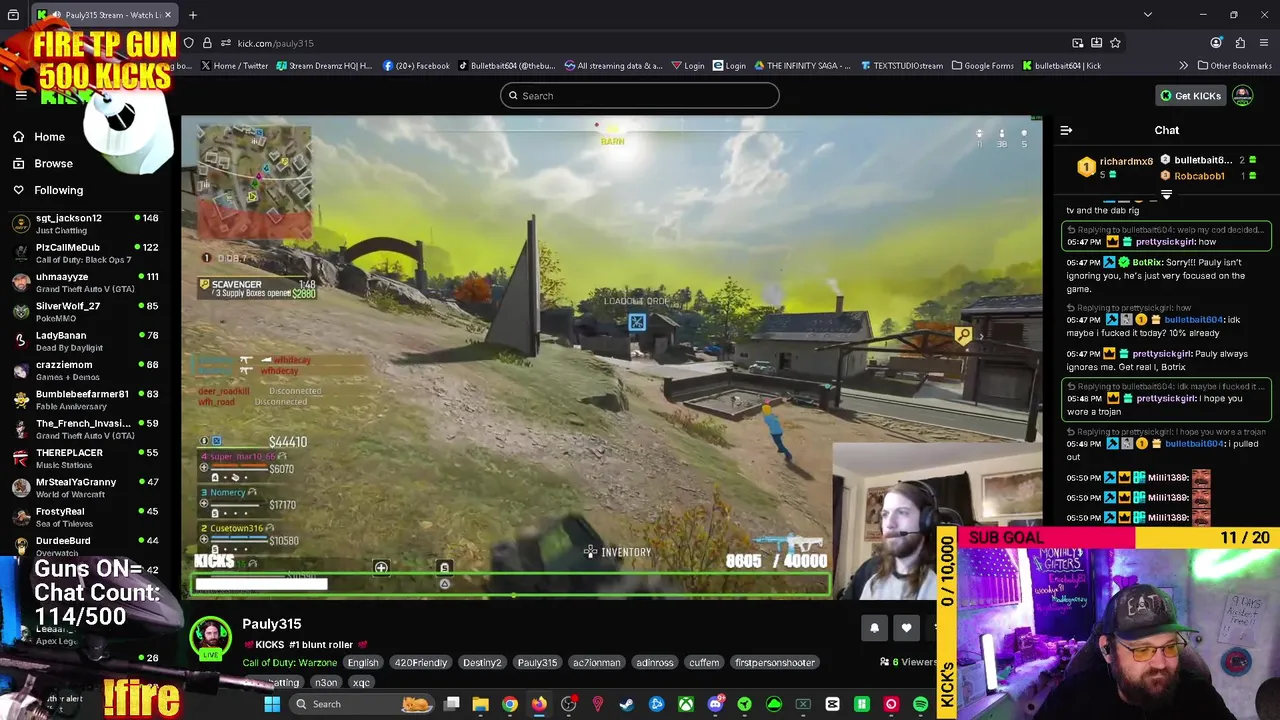Screen dimensions: 1280x720
Task: Open the Firefox account icon
Action: pos(1216,43)
